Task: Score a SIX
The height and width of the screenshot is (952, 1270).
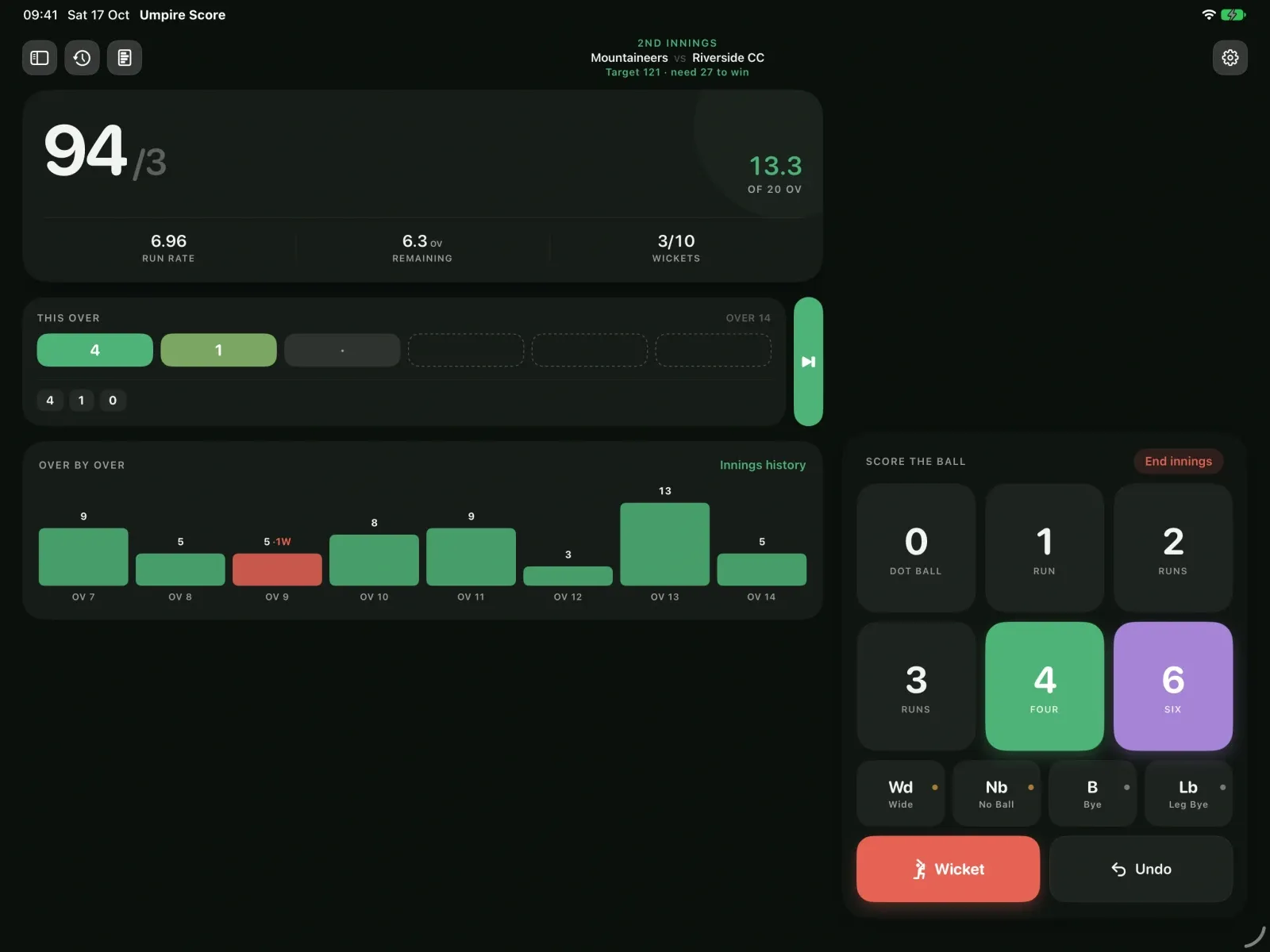Action: 1173,686
